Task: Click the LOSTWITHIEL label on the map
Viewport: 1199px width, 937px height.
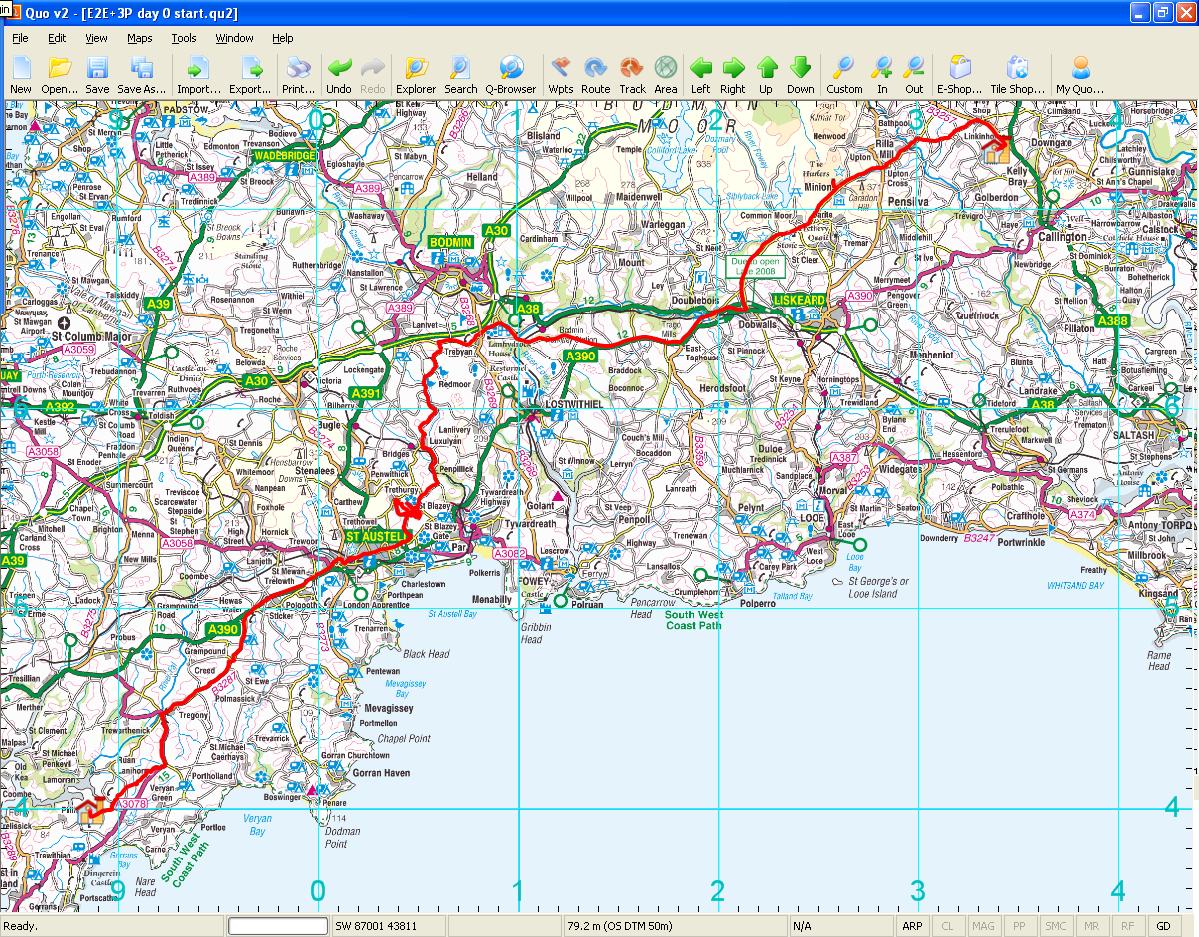Action: coord(574,404)
